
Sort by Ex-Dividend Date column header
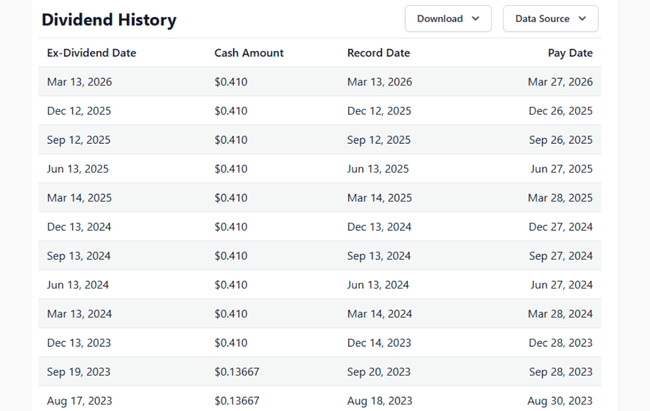[x=91, y=53]
